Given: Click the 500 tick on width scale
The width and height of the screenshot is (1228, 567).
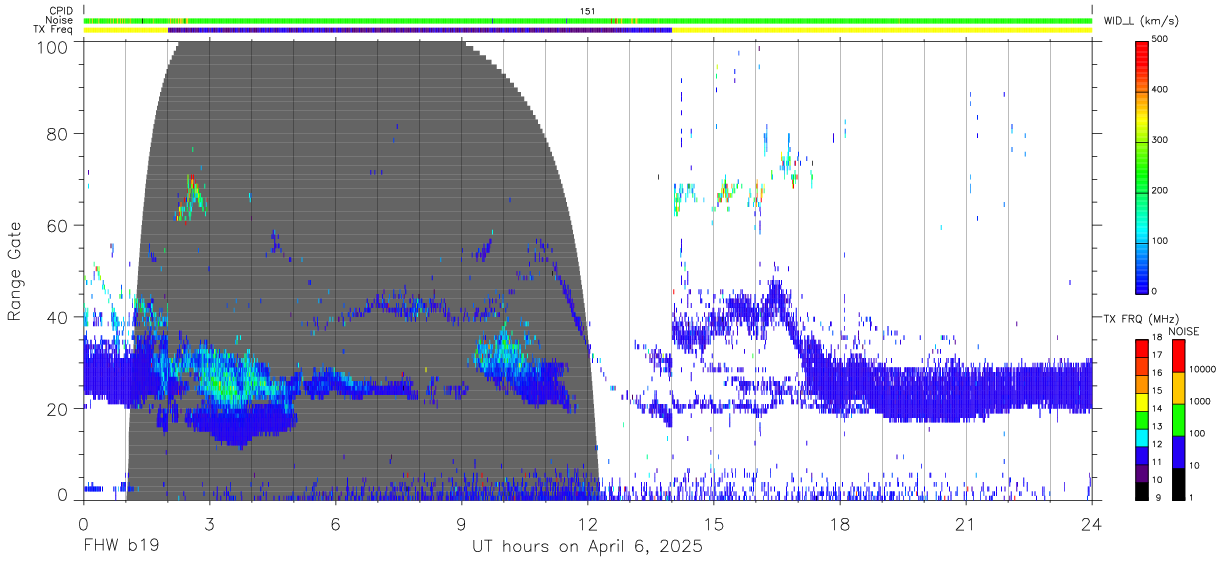Looking at the screenshot, I should tap(1161, 40).
